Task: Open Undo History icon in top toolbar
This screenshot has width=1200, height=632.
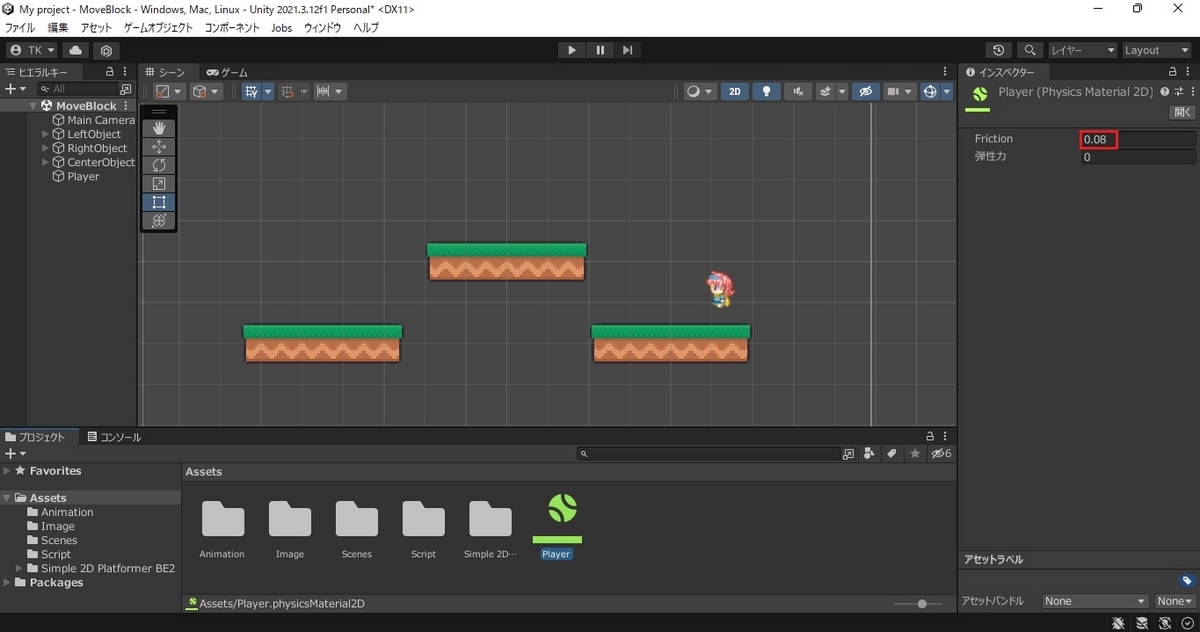Action: click(x=999, y=50)
